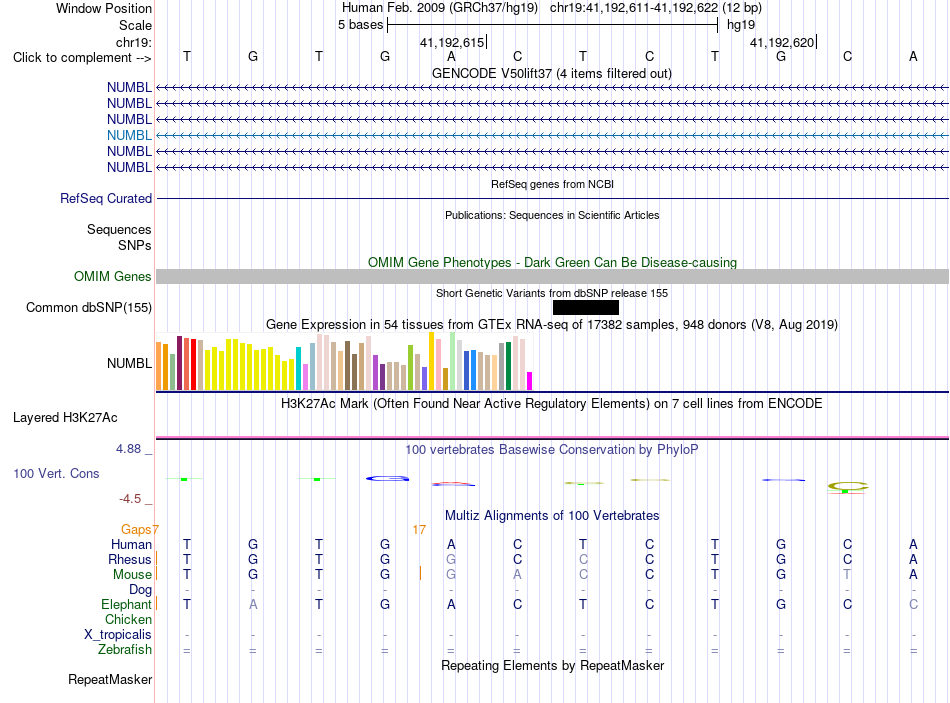Click the light-blue NUMBL transcript arrow line
The height and width of the screenshot is (703, 950).
point(552,135)
